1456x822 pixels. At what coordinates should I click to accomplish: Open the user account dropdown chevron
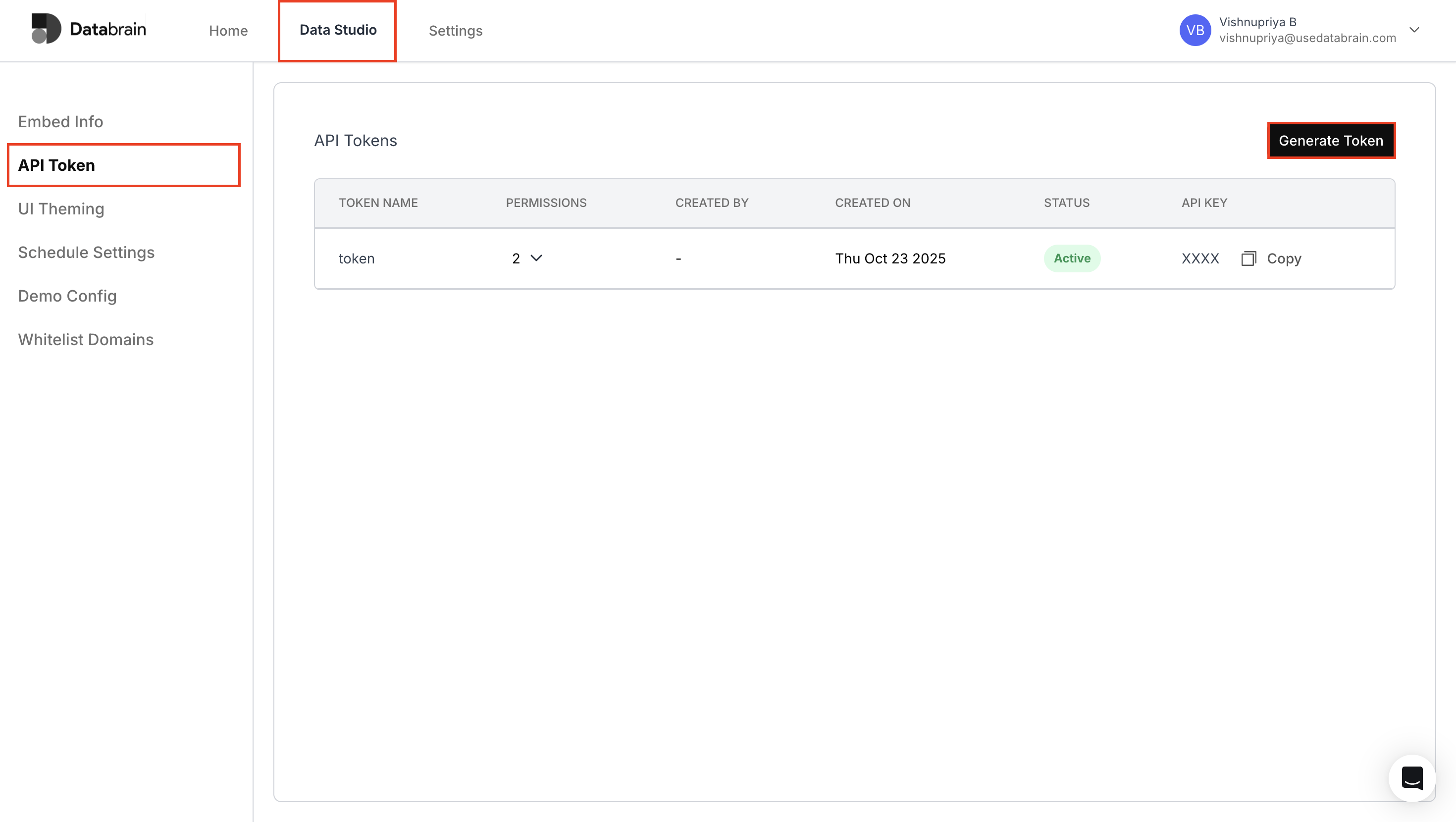click(x=1415, y=30)
